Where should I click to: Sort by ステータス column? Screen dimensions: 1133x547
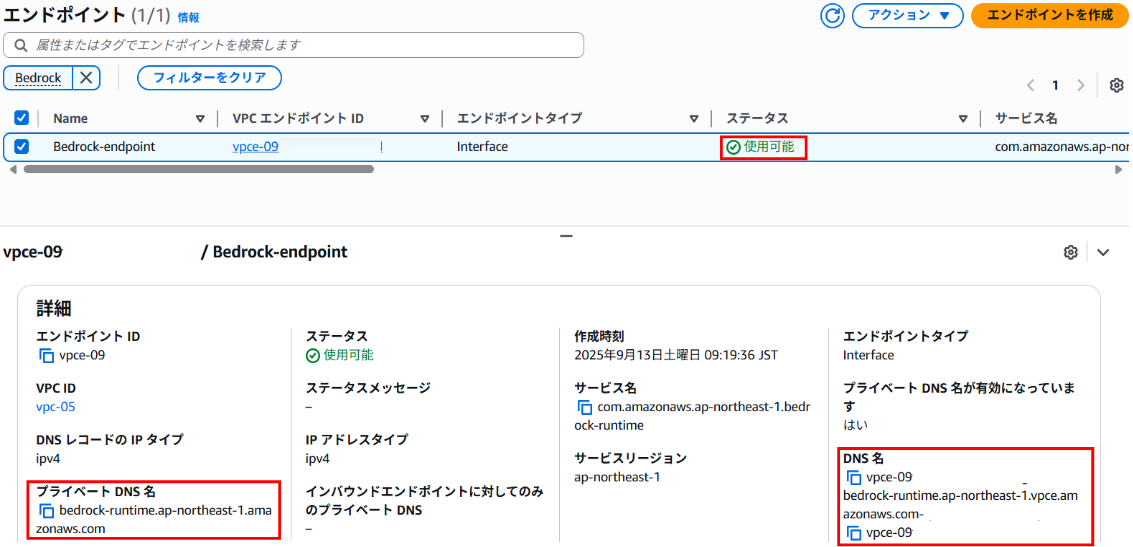(962, 119)
